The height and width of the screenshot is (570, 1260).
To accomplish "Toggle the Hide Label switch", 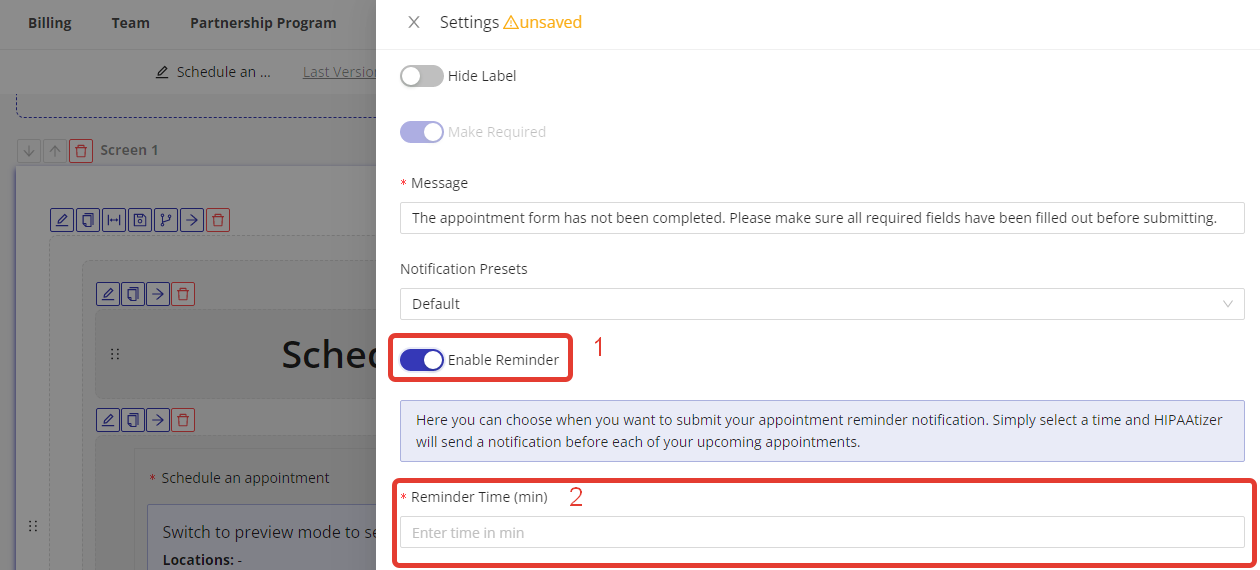I will pos(421,76).
